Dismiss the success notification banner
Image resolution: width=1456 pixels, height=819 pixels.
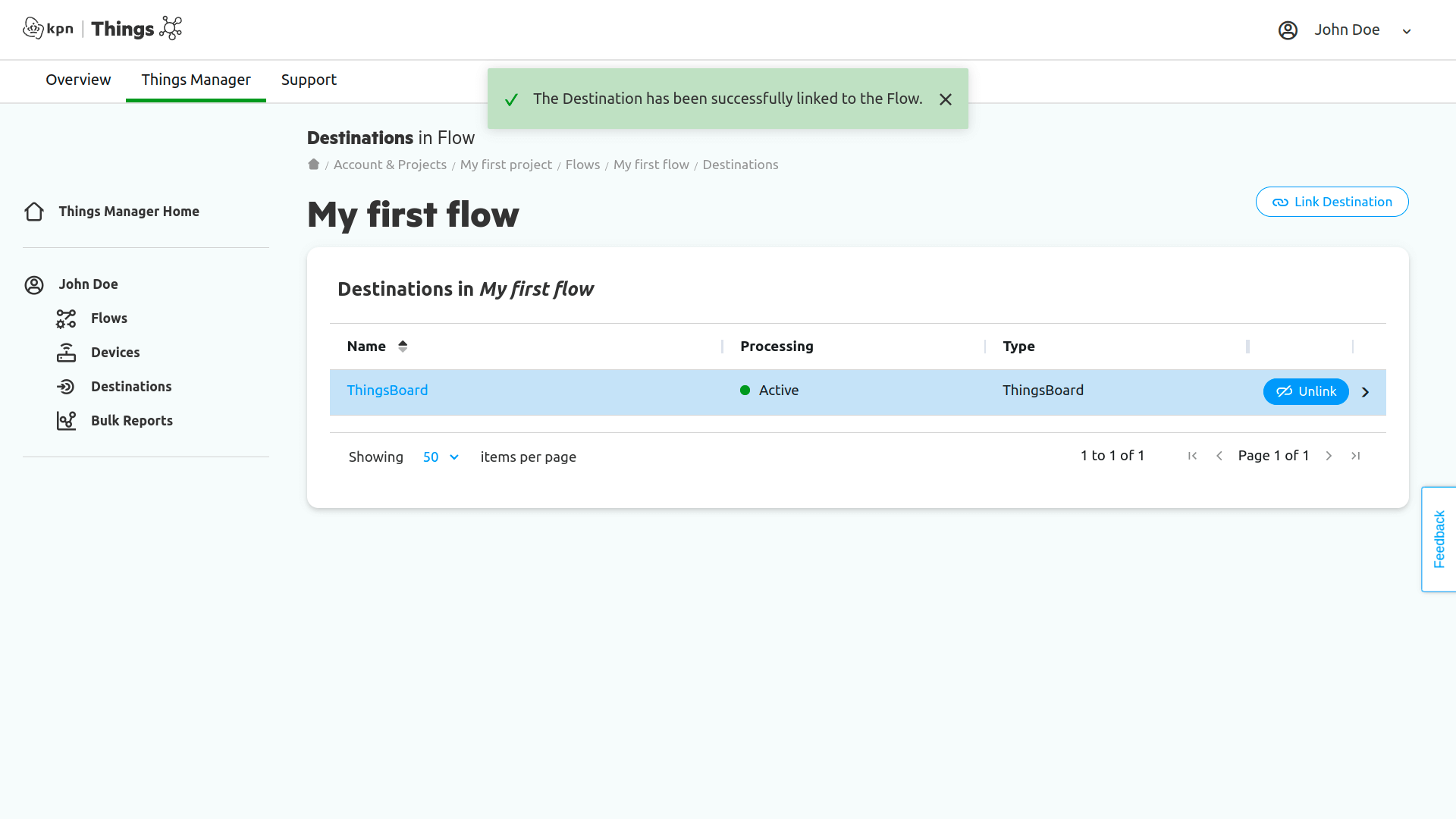pyautogui.click(x=945, y=99)
